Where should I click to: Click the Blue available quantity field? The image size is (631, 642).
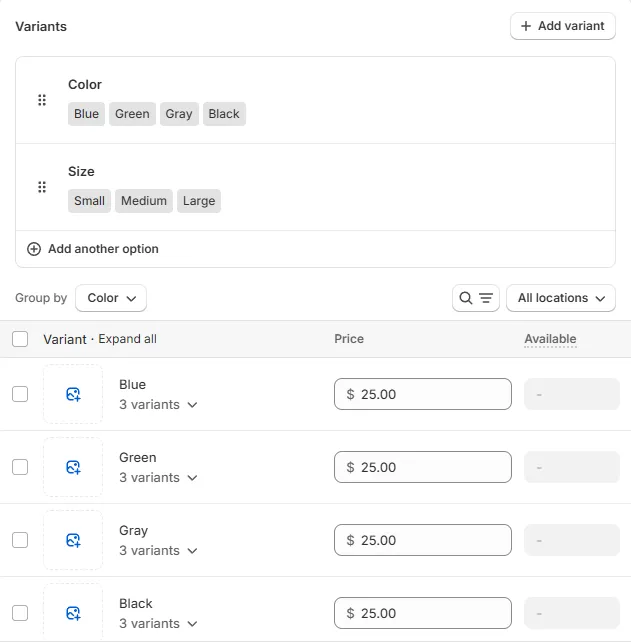click(572, 394)
